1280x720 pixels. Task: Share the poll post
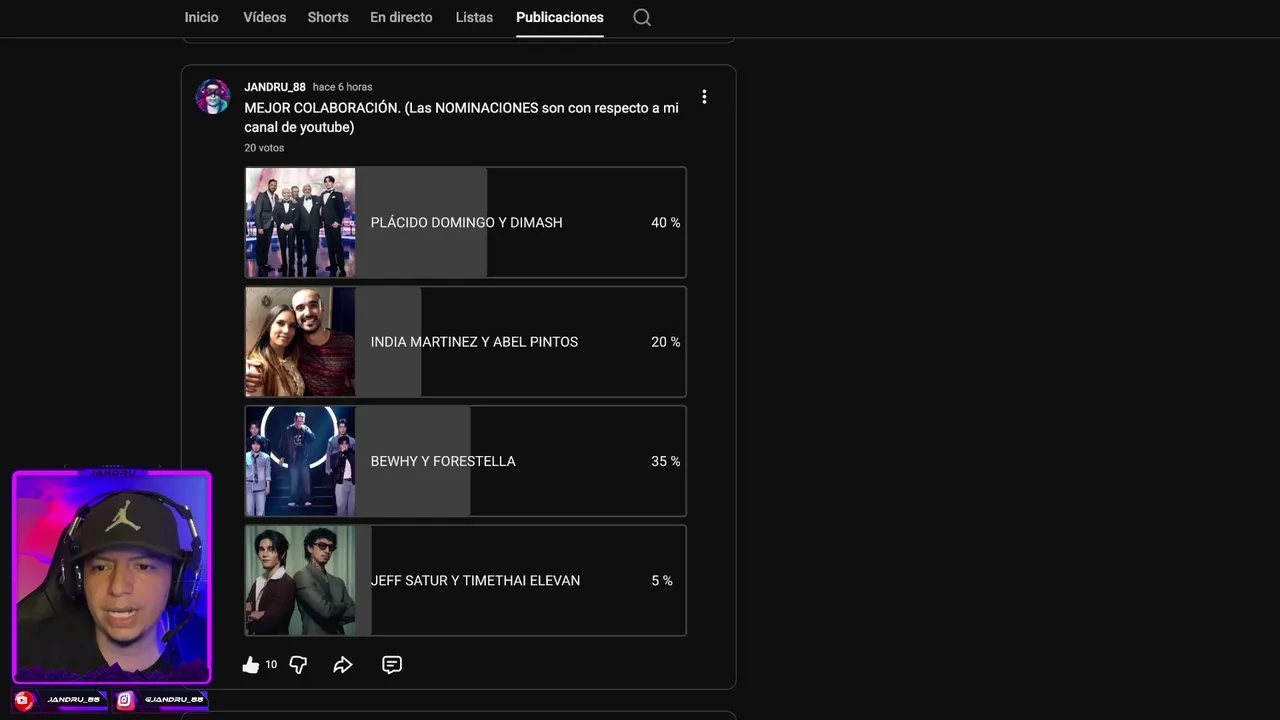[x=343, y=665]
